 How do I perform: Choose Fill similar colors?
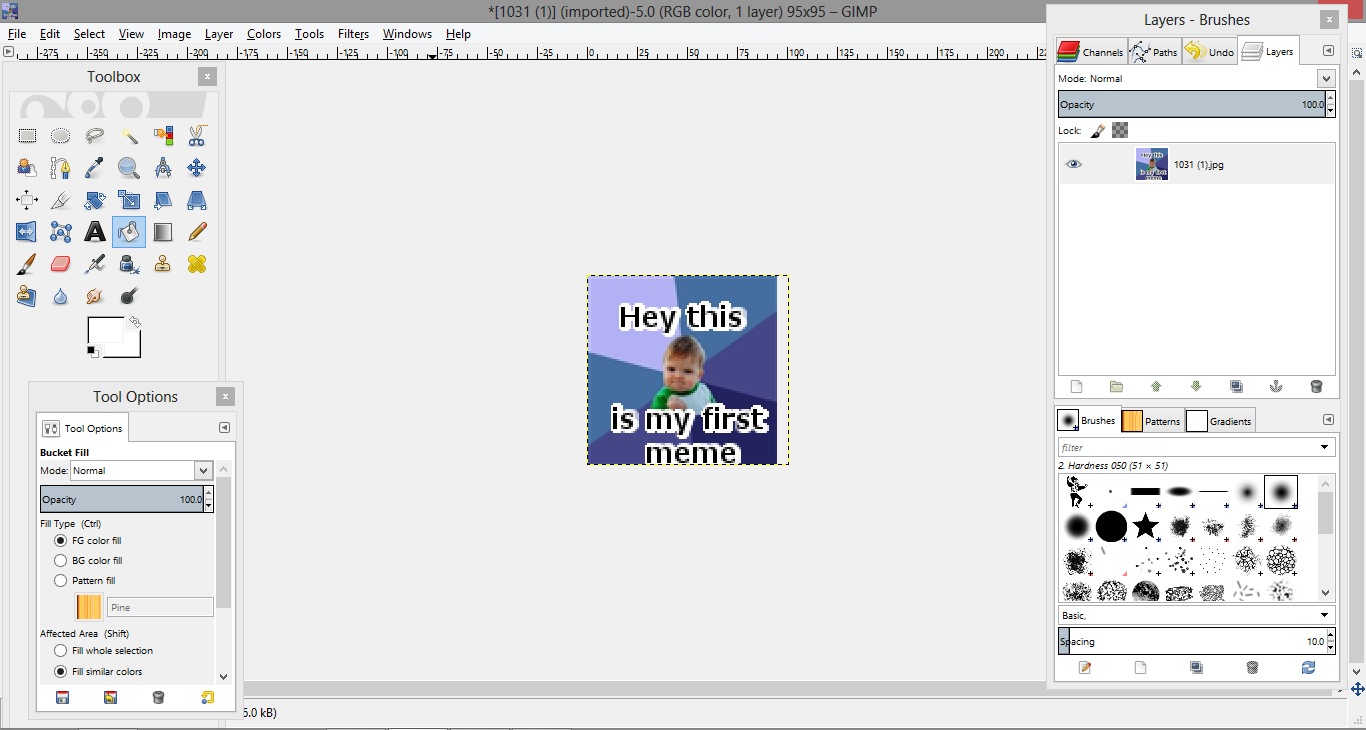pos(61,672)
